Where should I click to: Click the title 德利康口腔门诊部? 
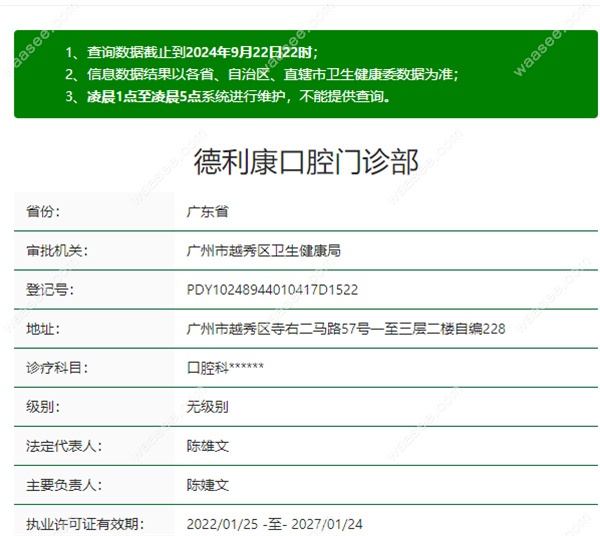306,162
